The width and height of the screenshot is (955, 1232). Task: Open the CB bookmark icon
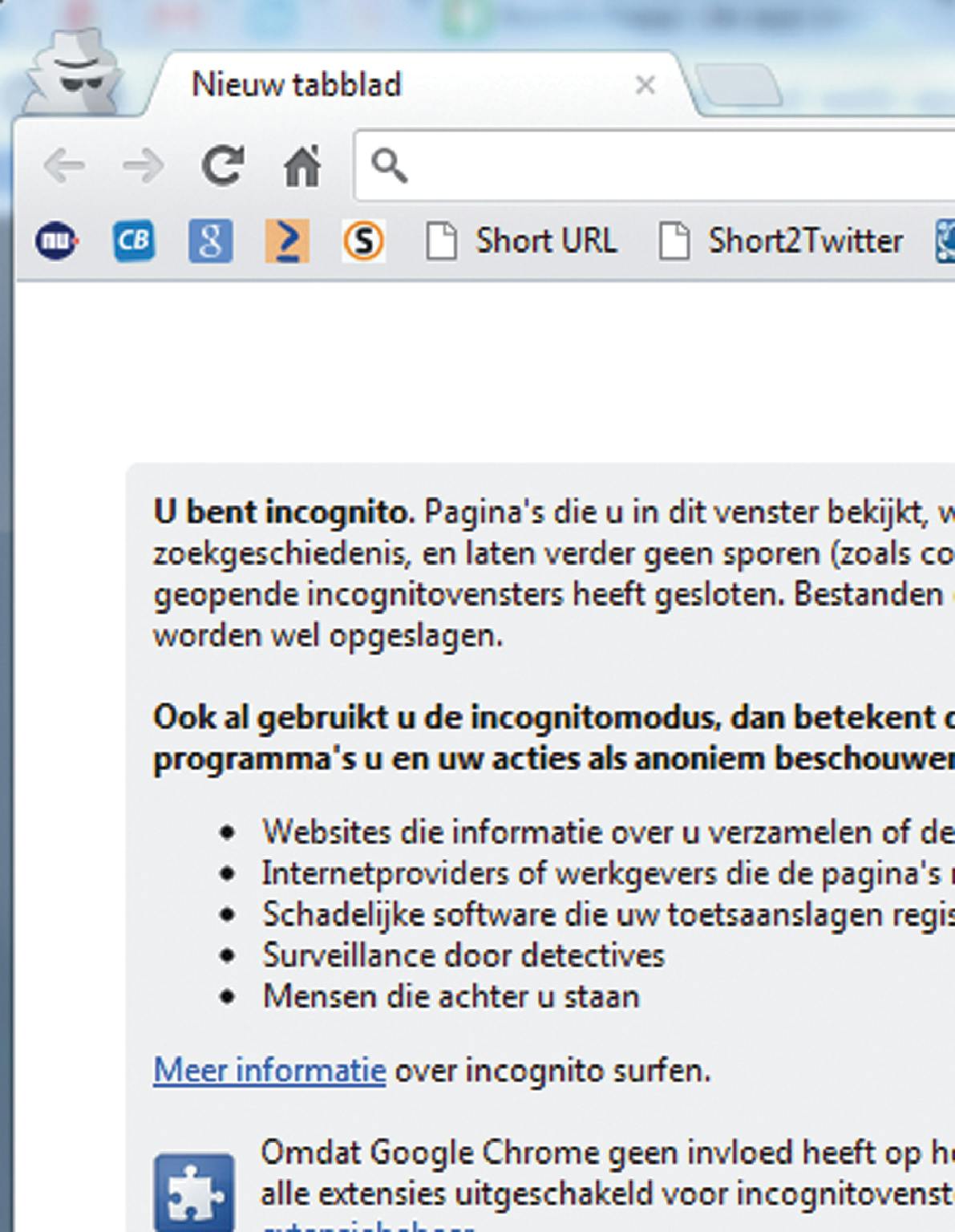pos(135,238)
